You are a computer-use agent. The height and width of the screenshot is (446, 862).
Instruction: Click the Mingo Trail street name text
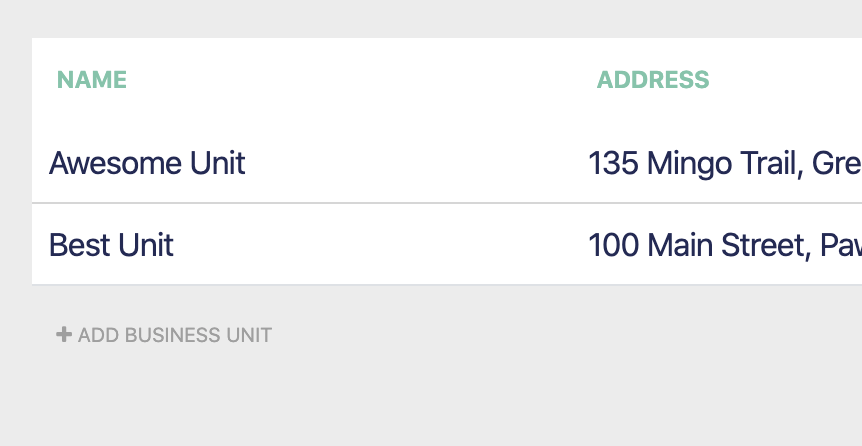(x=722, y=163)
